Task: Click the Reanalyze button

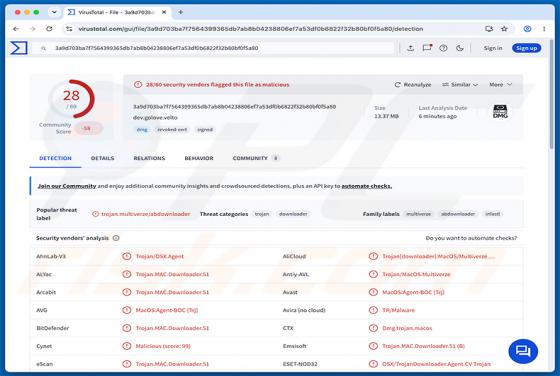Action: [x=413, y=85]
